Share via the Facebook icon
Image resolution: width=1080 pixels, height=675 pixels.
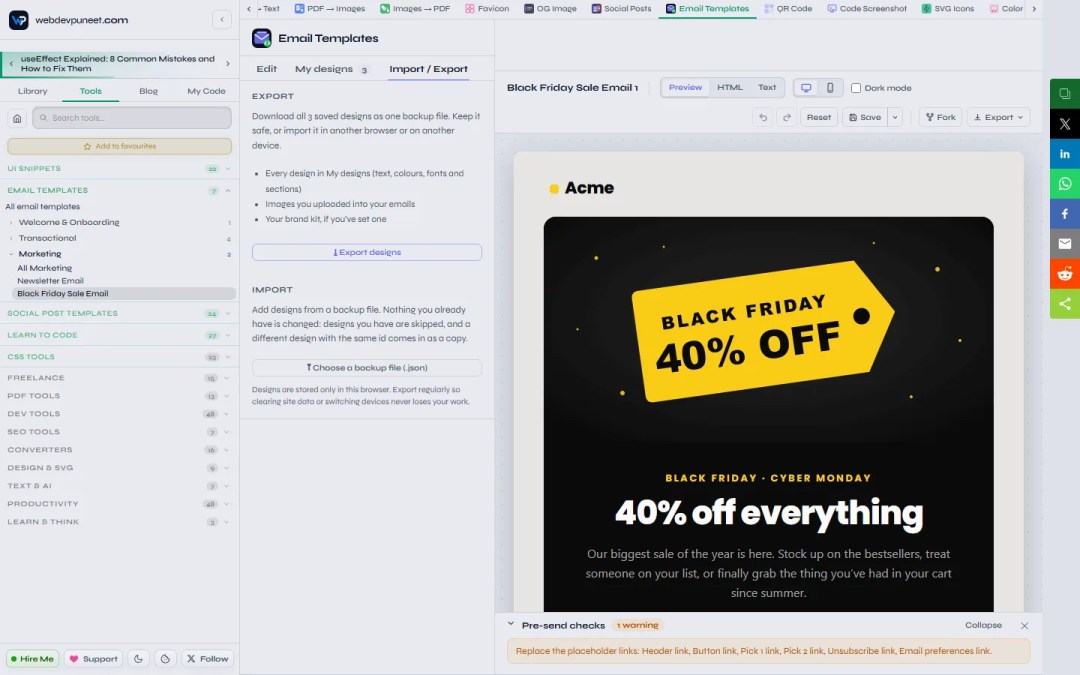[x=1065, y=214]
